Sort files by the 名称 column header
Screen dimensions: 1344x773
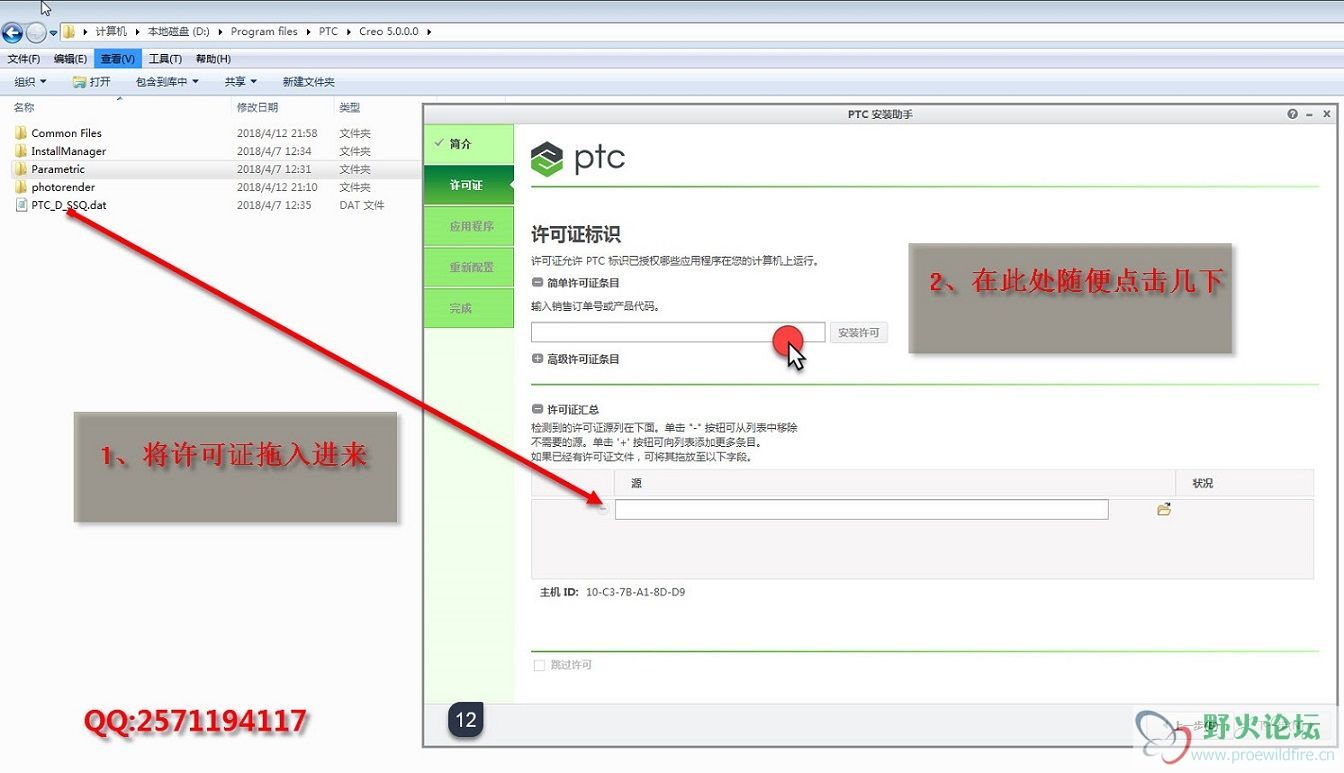pos(24,107)
